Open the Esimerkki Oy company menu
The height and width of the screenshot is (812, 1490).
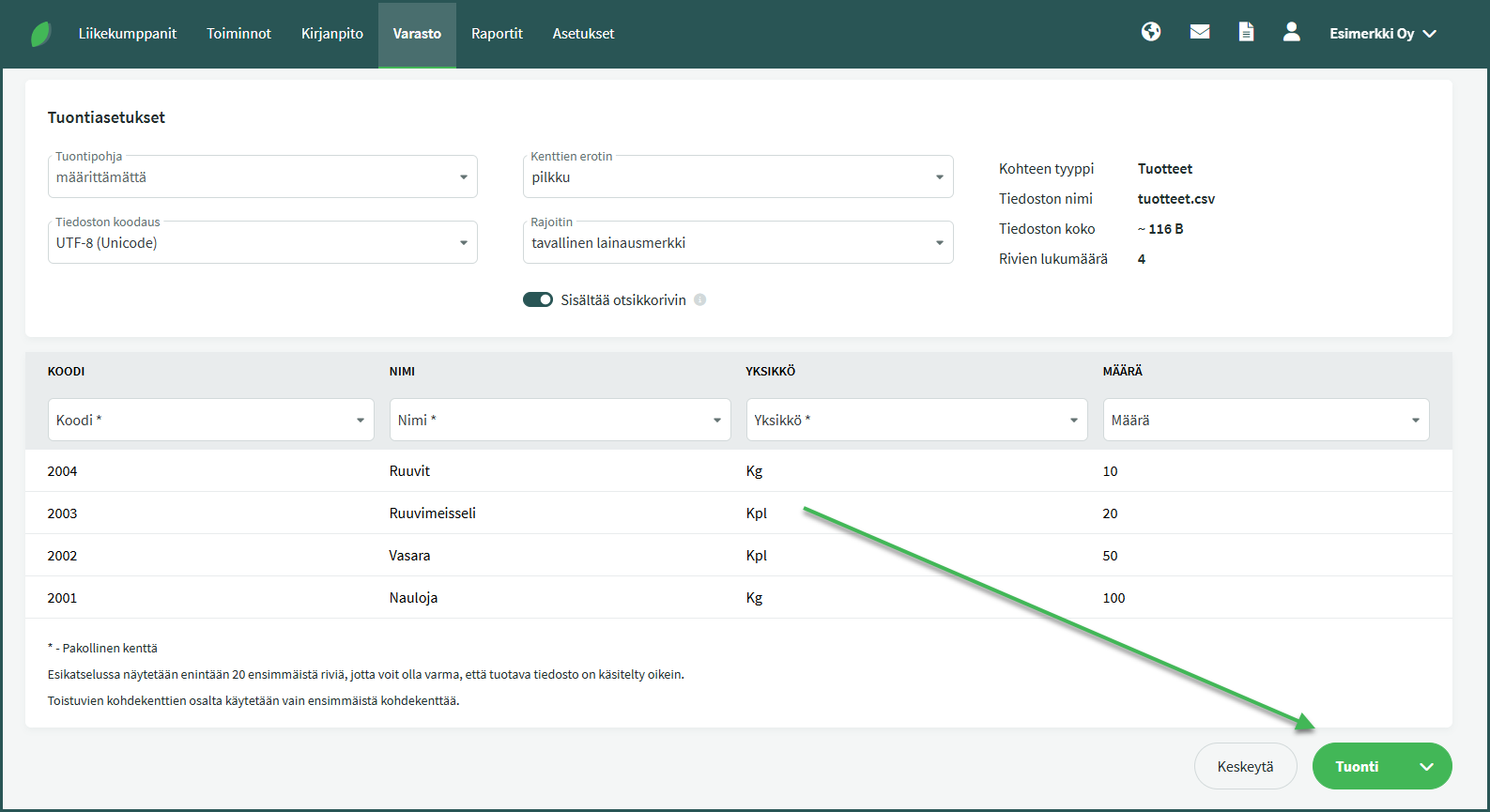[x=1382, y=34]
